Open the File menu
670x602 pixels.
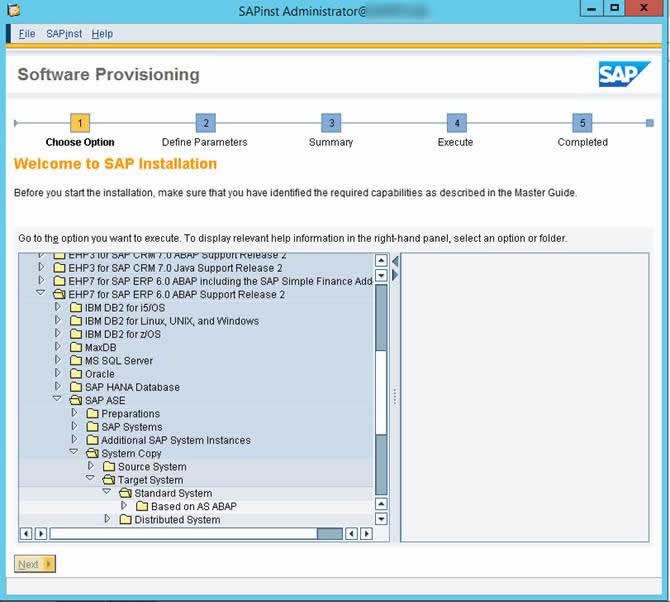click(x=26, y=34)
